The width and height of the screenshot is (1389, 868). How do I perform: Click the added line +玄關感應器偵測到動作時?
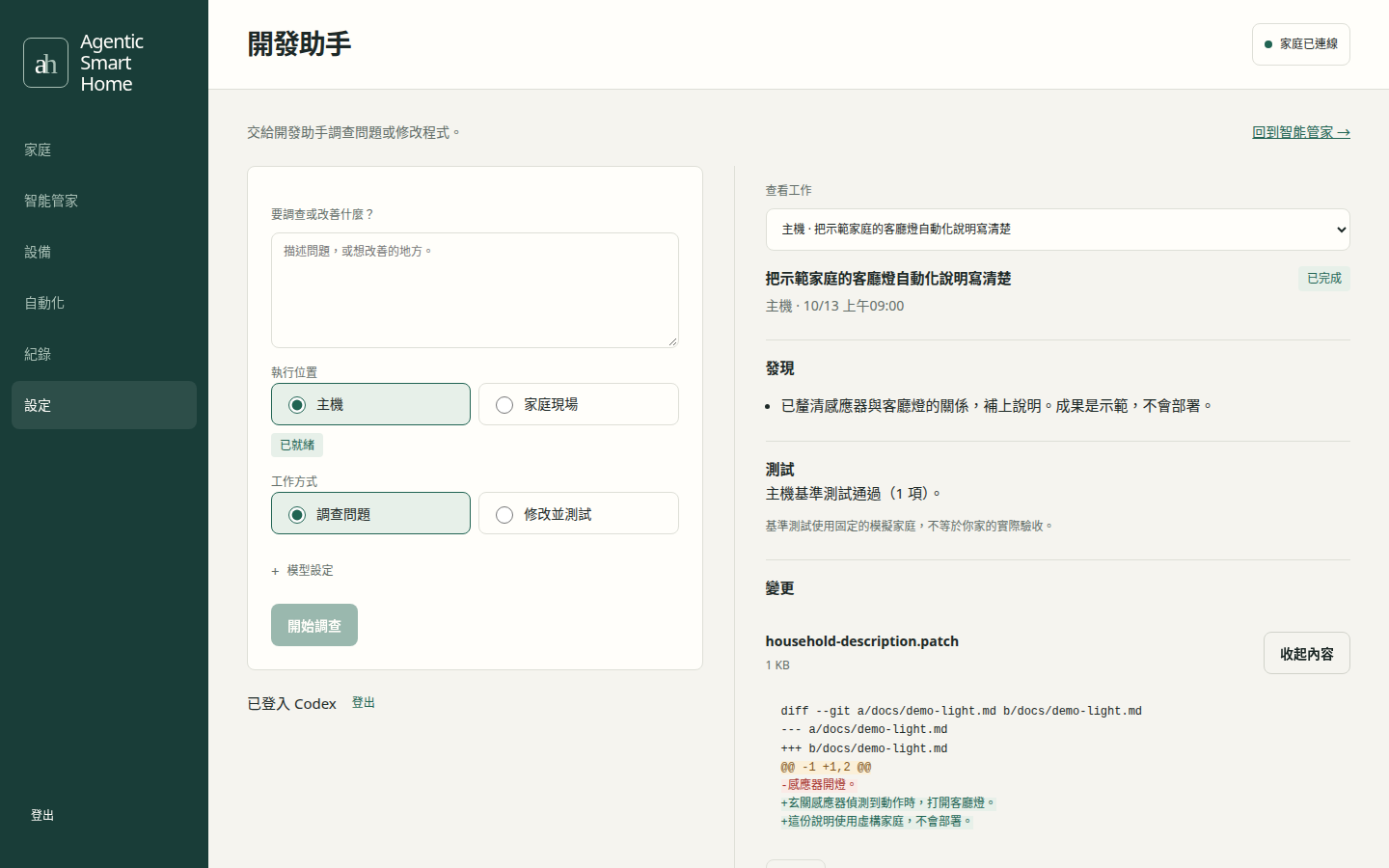887,802
